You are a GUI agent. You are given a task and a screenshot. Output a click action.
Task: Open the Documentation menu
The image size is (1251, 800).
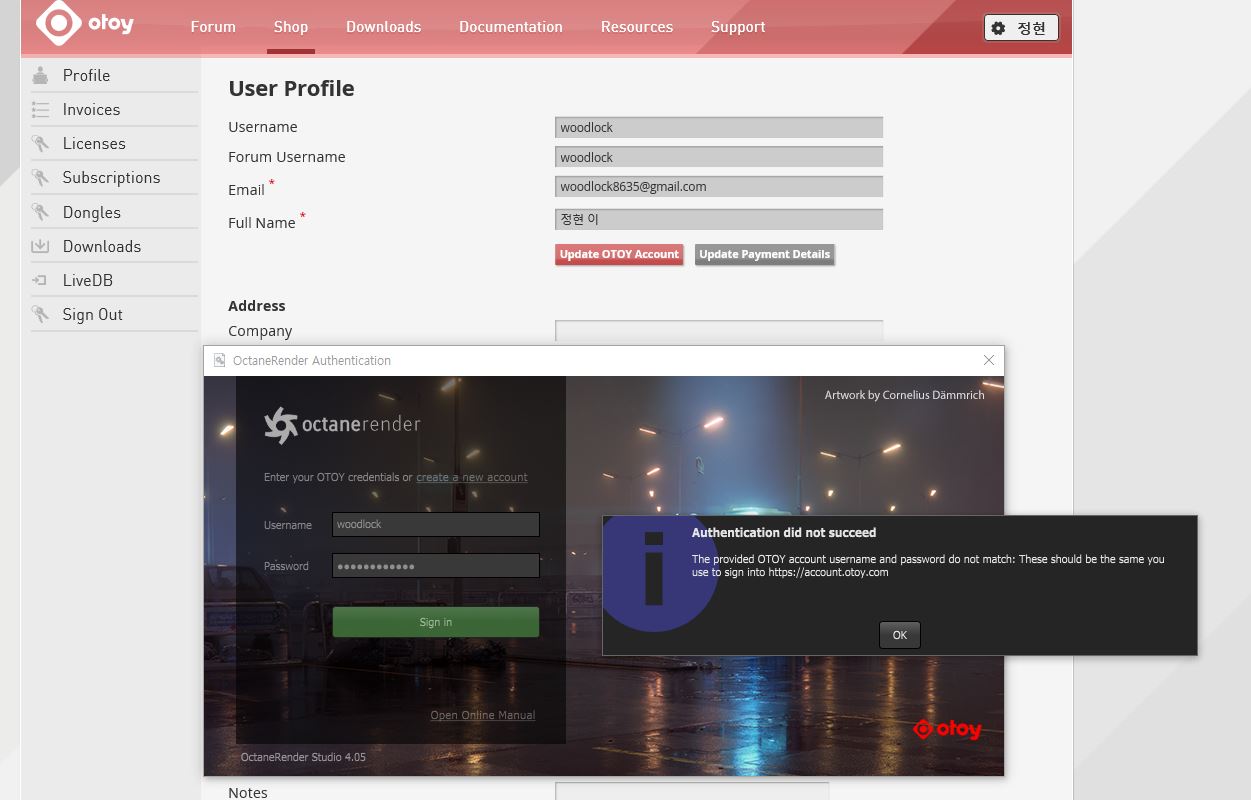coord(511,27)
